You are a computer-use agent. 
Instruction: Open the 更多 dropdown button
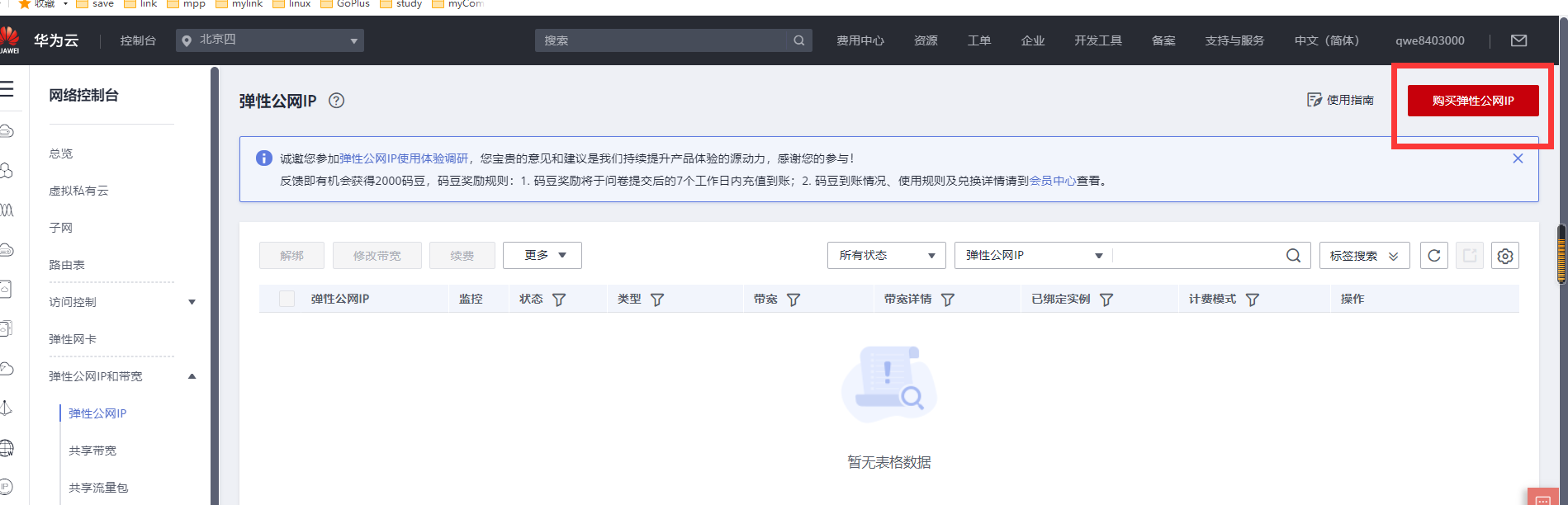(542, 255)
